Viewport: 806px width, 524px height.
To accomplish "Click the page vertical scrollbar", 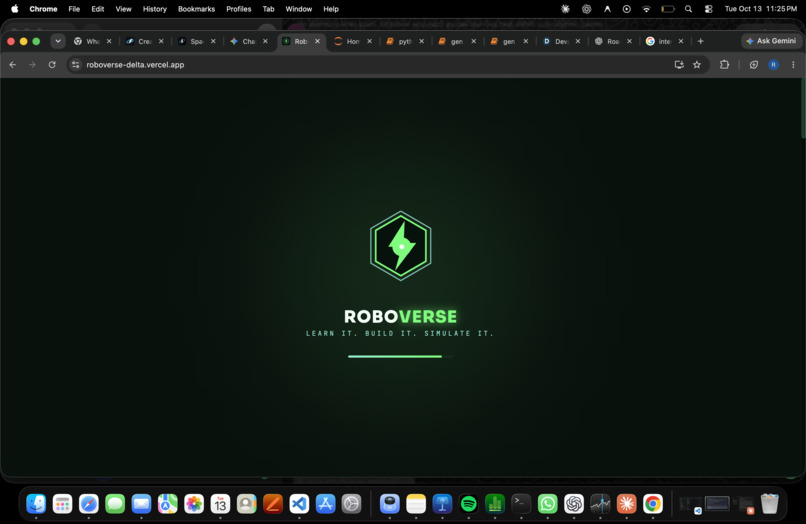I will pyautogui.click(x=803, y=109).
